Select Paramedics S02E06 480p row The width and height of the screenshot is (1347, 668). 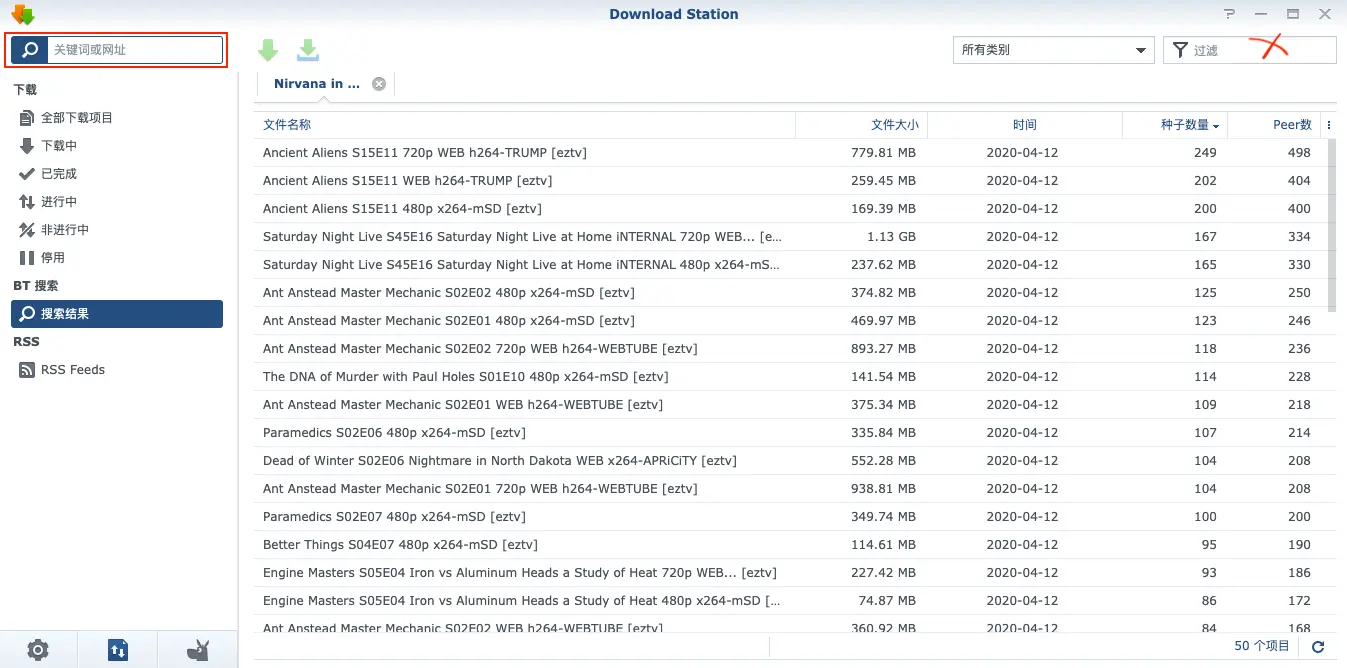click(790, 433)
